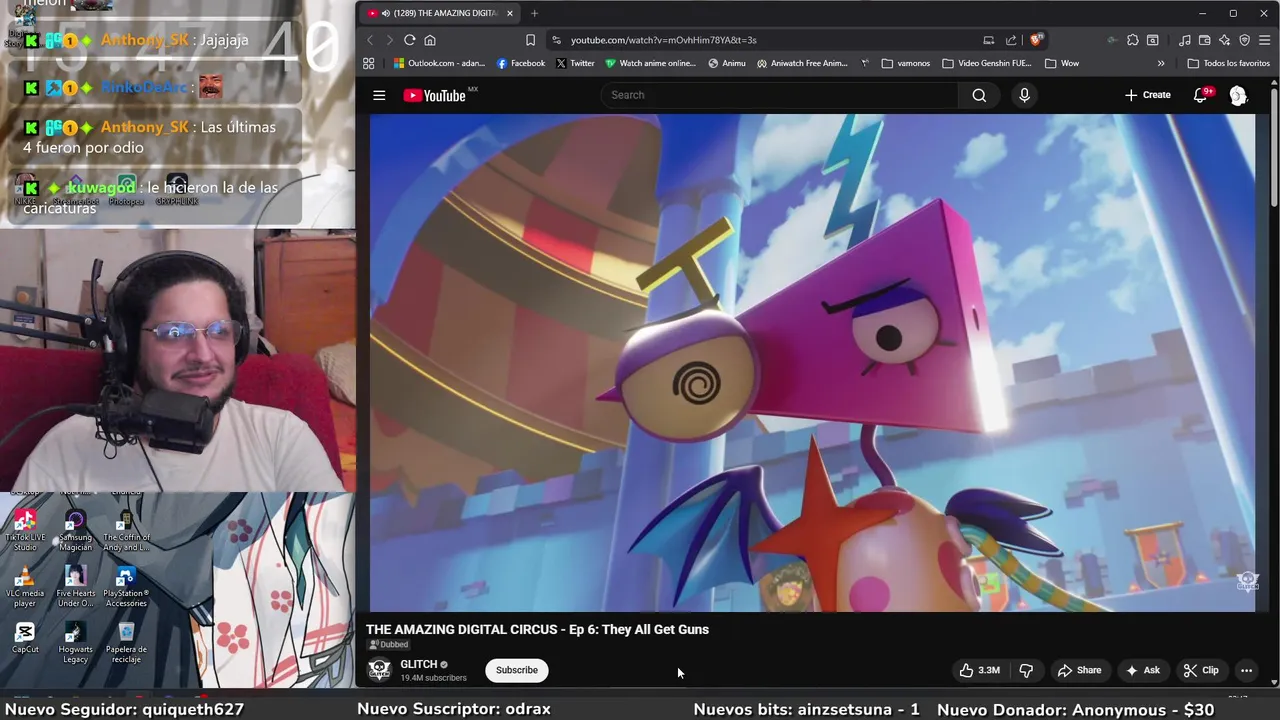Image resolution: width=1280 pixels, height=720 pixels.
Task: Subscribe to the GLITCH channel
Action: coord(517,670)
